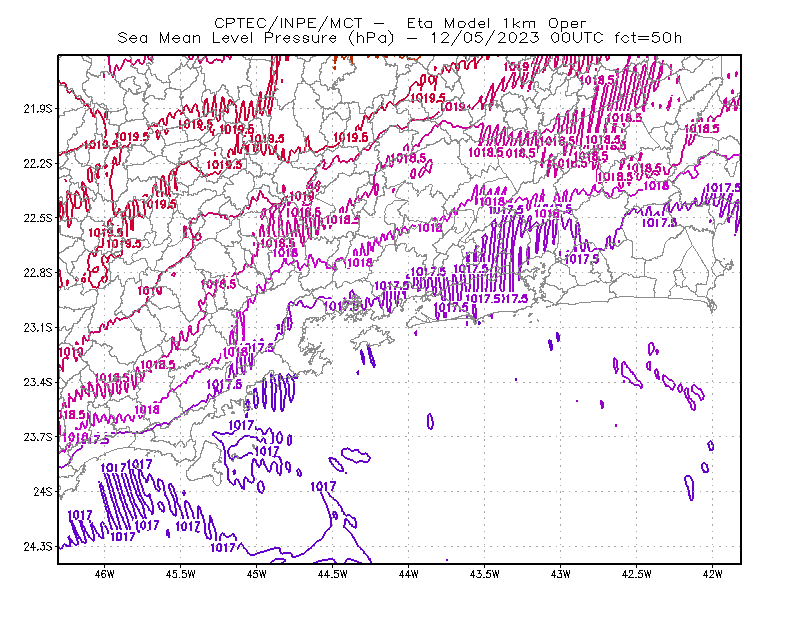Click the 24.3S latitude axis label
The height and width of the screenshot is (618, 800).
tap(38, 546)
